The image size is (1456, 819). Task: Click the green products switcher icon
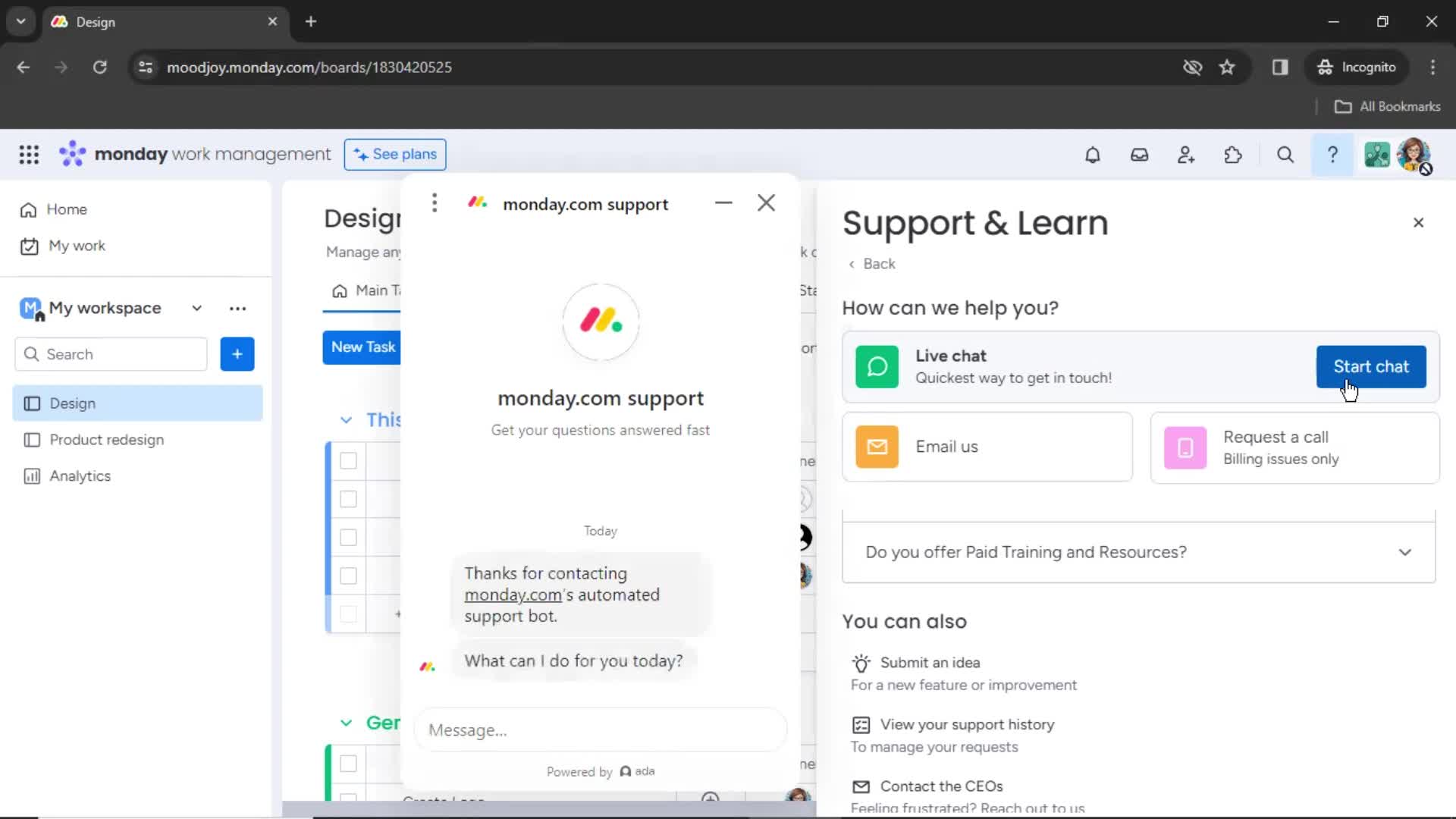pyautogui.click(x=1377, y=155)
